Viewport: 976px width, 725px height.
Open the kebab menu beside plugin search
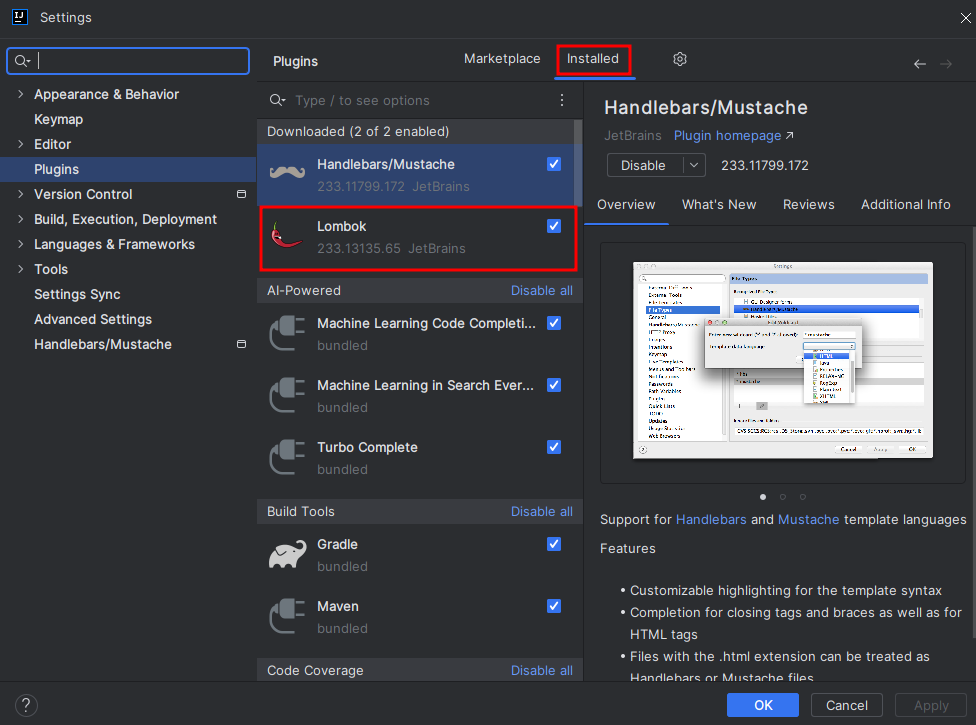tap(562, 100)
